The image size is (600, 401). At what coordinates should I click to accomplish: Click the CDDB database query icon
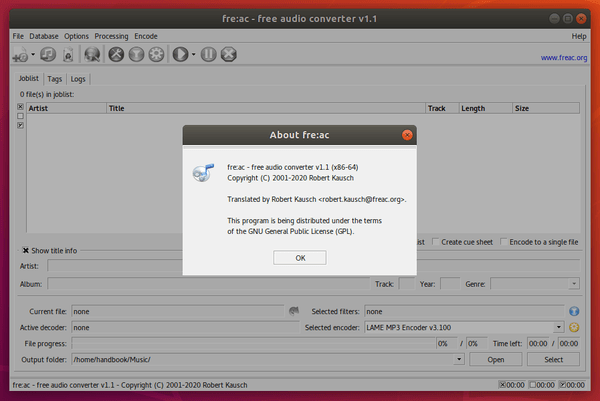tap(92, 54)
